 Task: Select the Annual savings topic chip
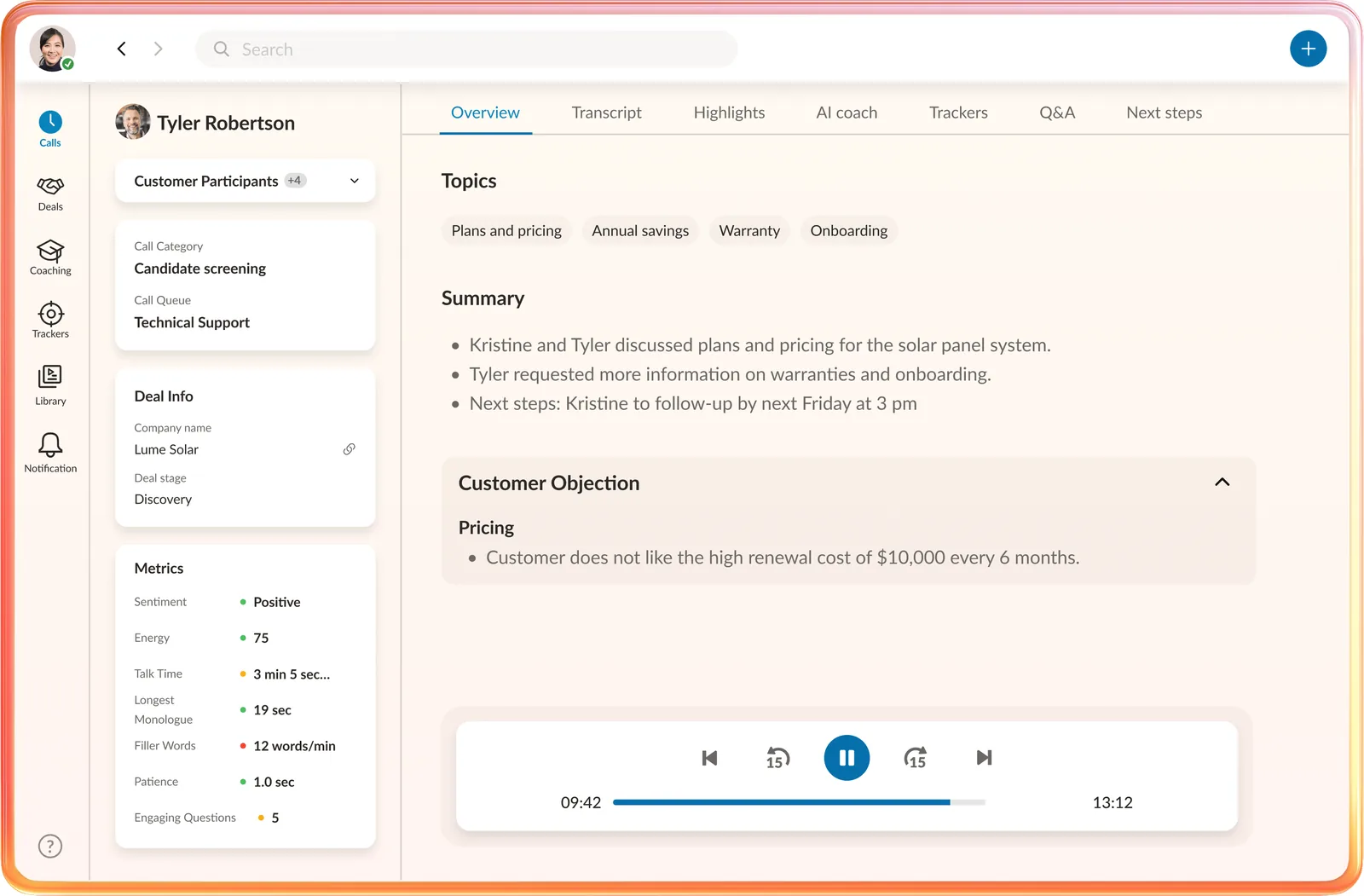click(640, 231)
